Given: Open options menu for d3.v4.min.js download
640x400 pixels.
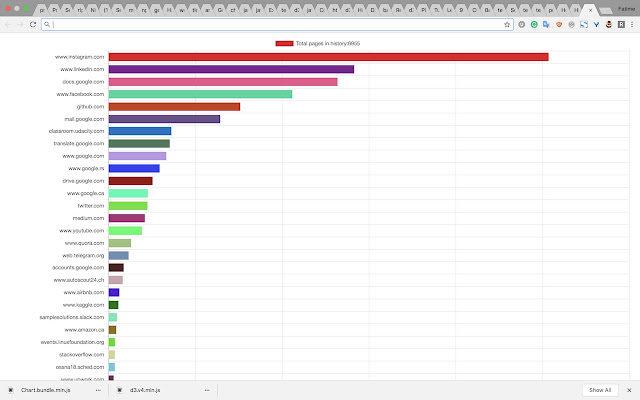Looking at the screenshot, I should pos(207,390).
